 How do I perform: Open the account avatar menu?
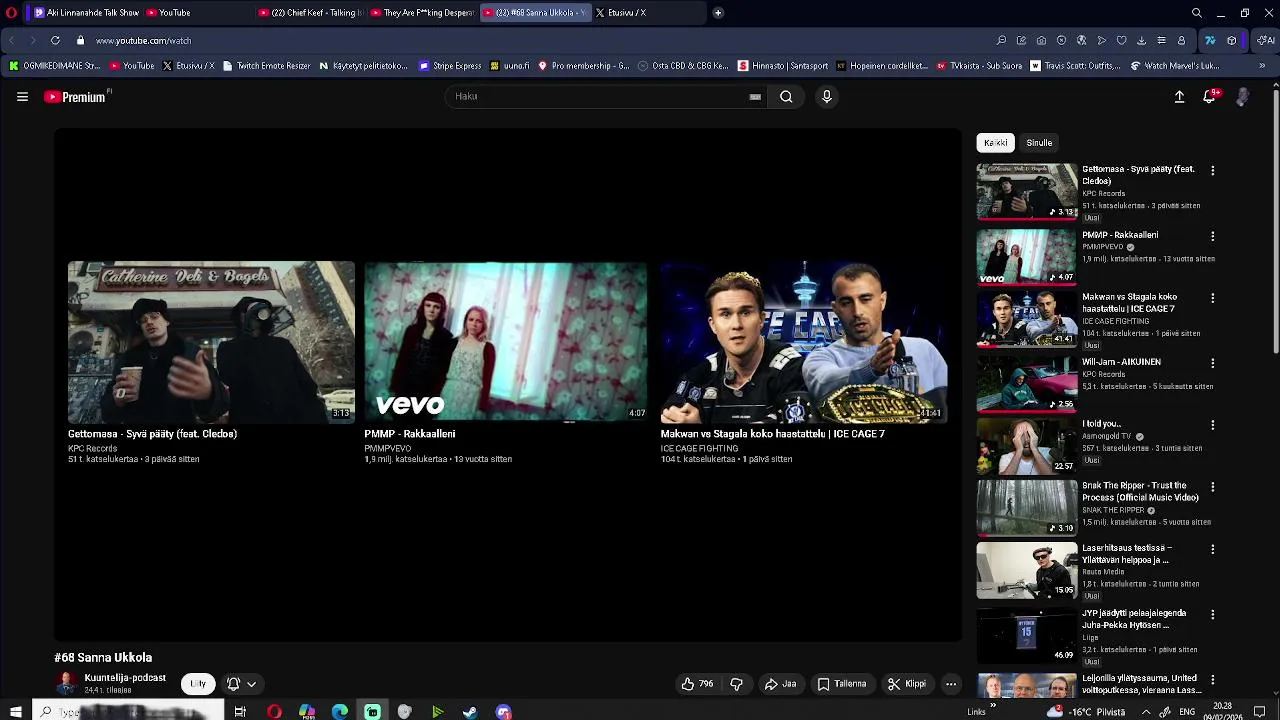[1242, 97]
